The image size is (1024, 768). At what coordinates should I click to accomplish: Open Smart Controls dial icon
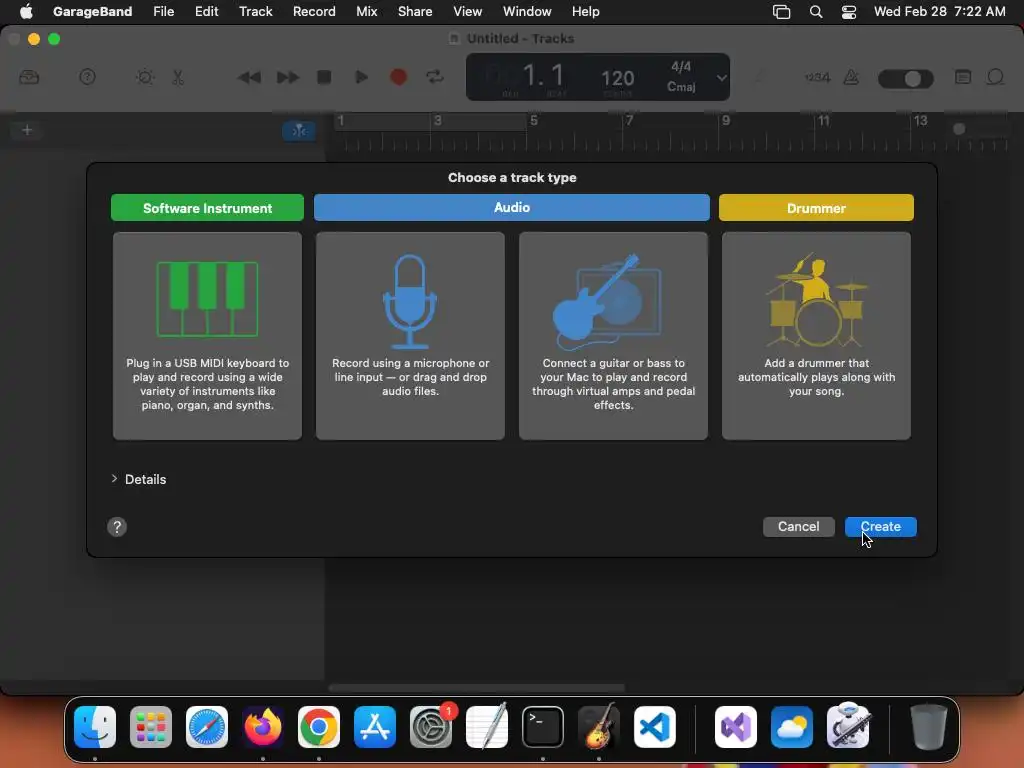coord(145,77)
